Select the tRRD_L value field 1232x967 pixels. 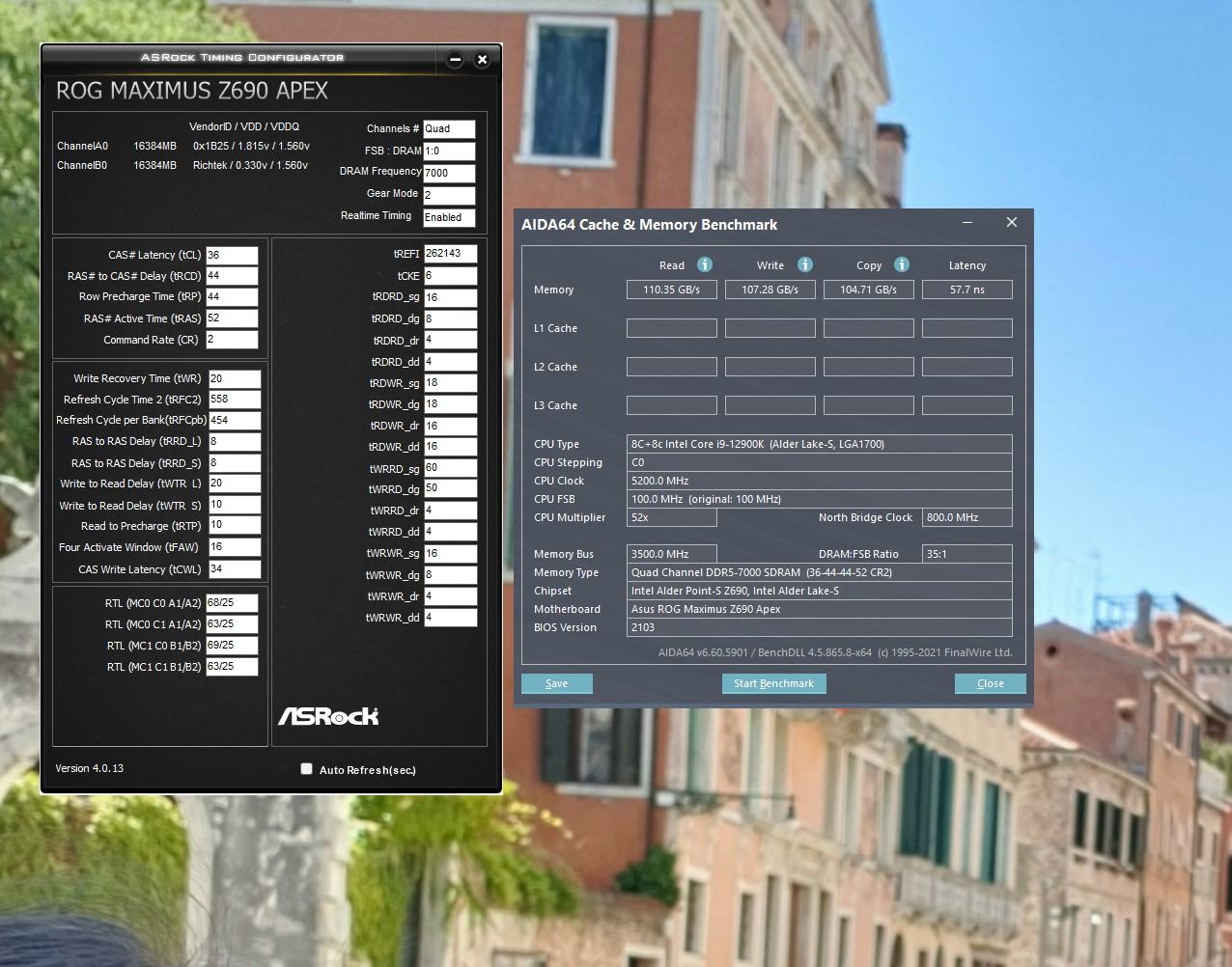(x=235, y=442)
